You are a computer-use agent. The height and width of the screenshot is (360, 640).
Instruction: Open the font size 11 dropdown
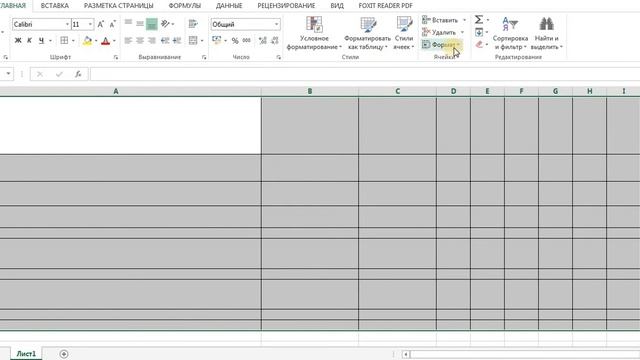[x=90, y=24]
